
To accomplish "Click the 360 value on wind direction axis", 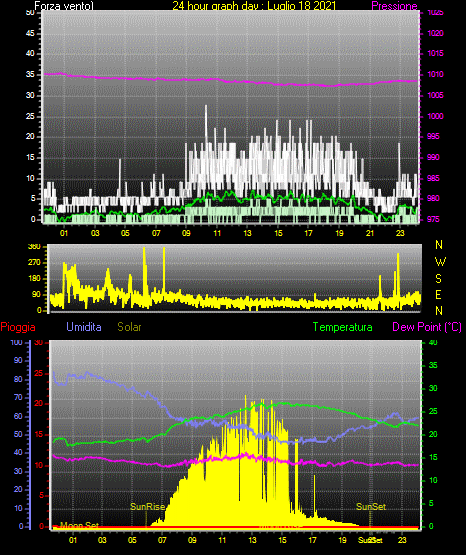I will point(34,247).
